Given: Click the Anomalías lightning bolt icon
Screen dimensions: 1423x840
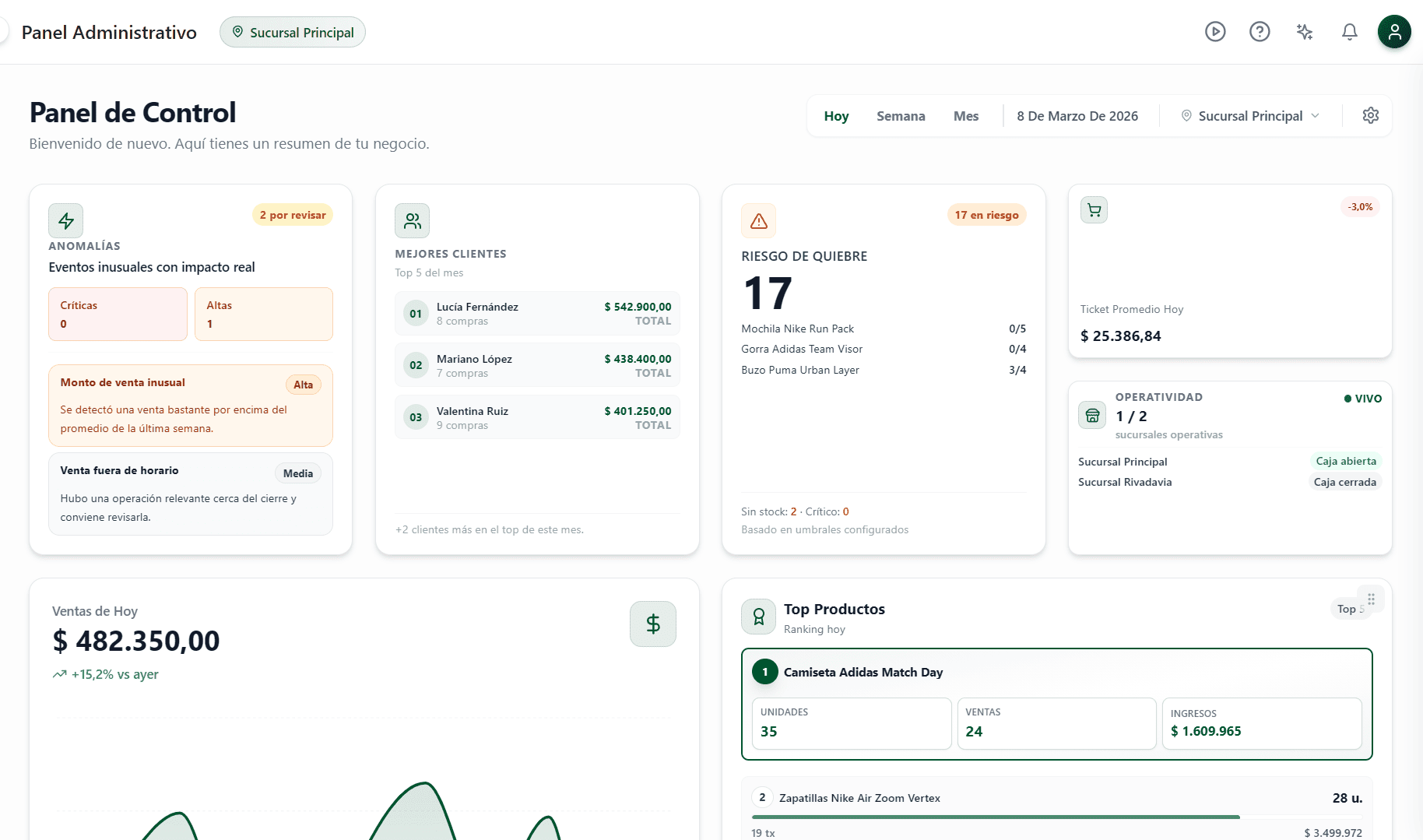Looking at the screenshot, I should pyautogui.click(x=66, y=221).
